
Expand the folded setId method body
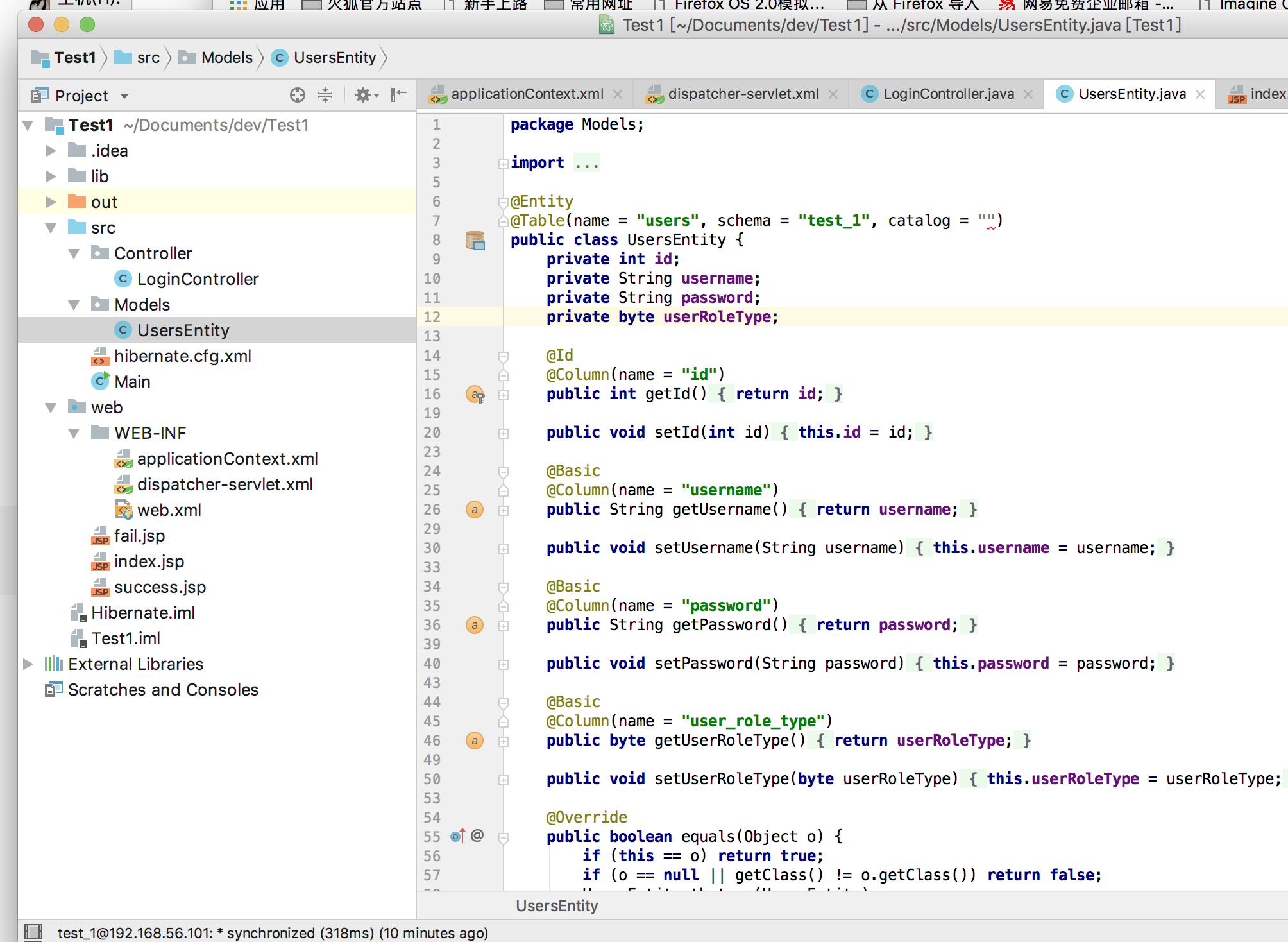[x=504, y=433]
